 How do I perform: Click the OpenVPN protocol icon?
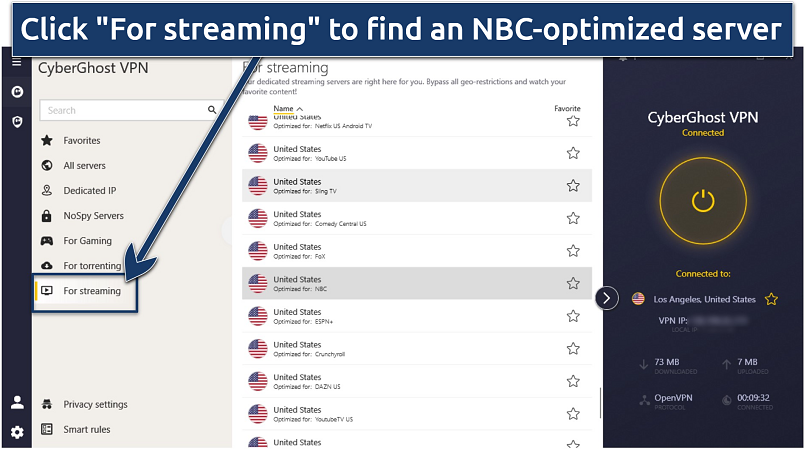point(645,400)
